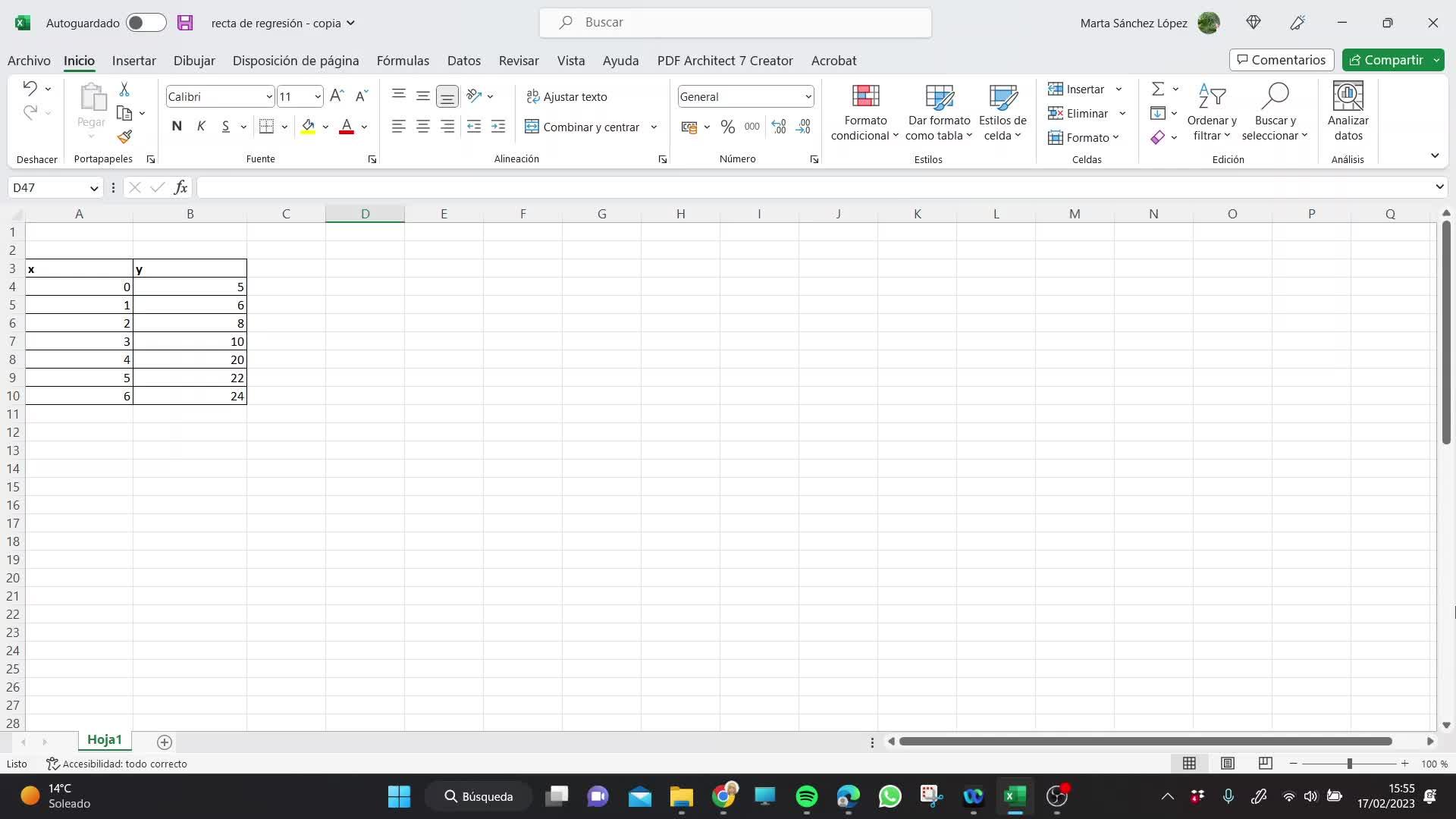
Task: Expand the Calibri font name dropdown
Action: point(268,96)
